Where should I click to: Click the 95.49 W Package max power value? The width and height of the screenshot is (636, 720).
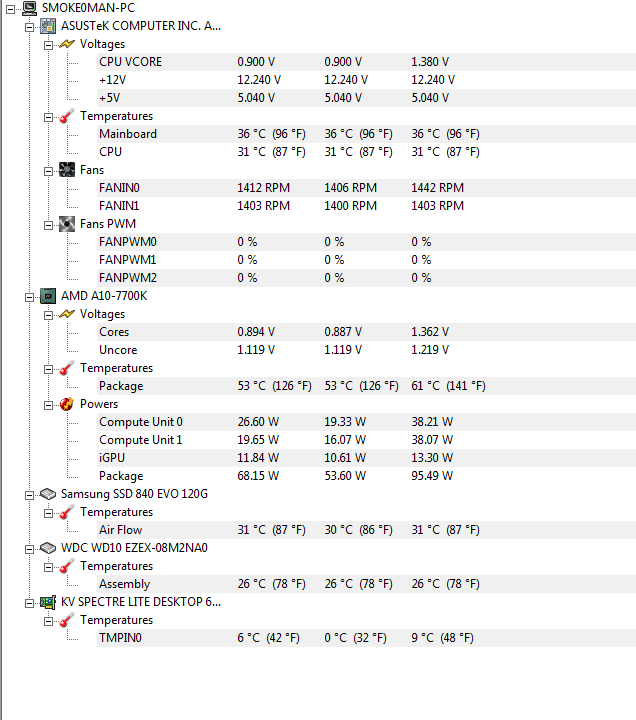tap(432, 476)
